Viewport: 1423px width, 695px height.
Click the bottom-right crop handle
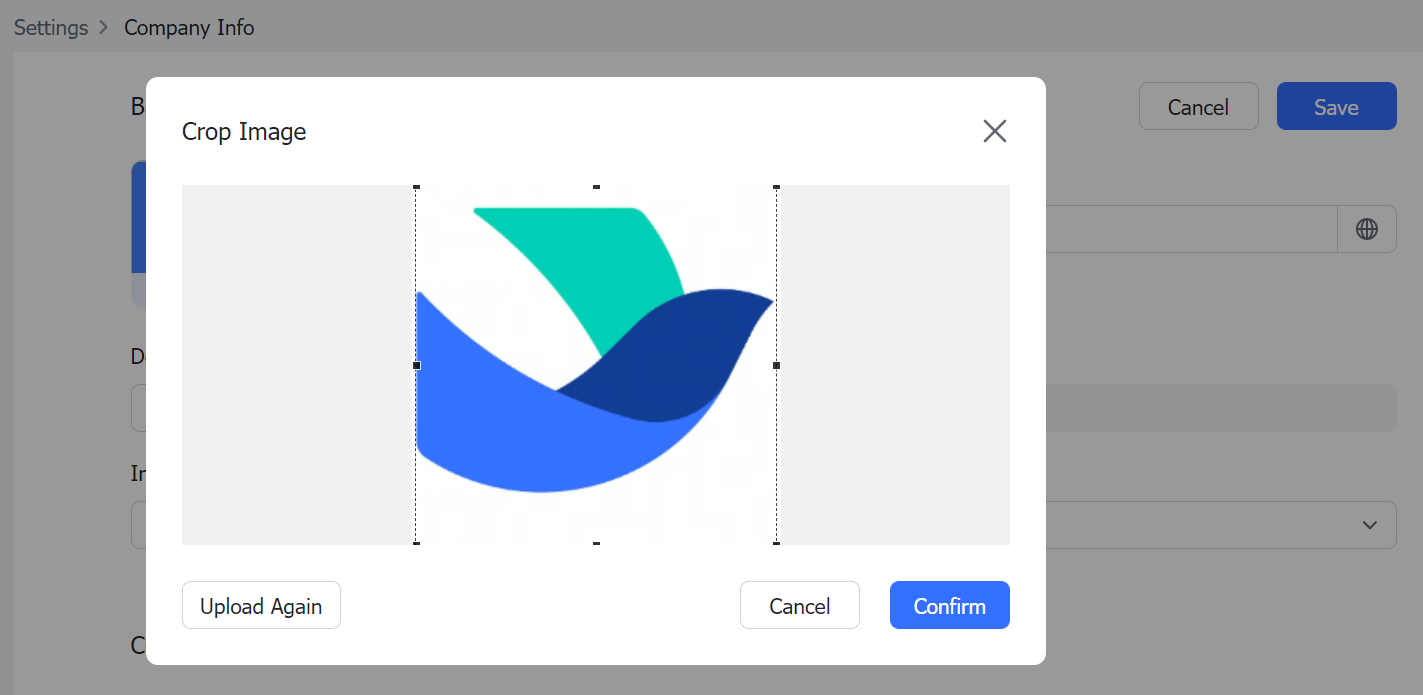click(x=776, y=544)
